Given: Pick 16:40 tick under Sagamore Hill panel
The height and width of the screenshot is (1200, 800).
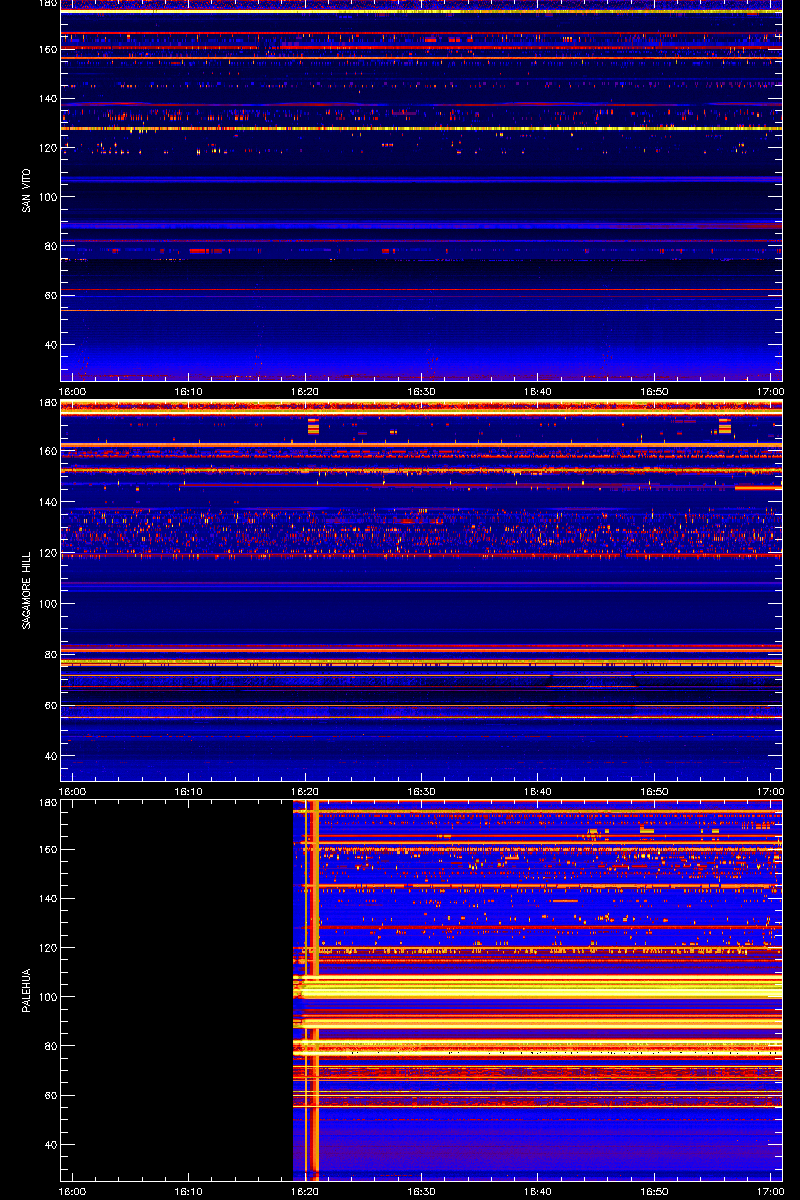Looking at the screenshot, I should click(x=538, y=792).
